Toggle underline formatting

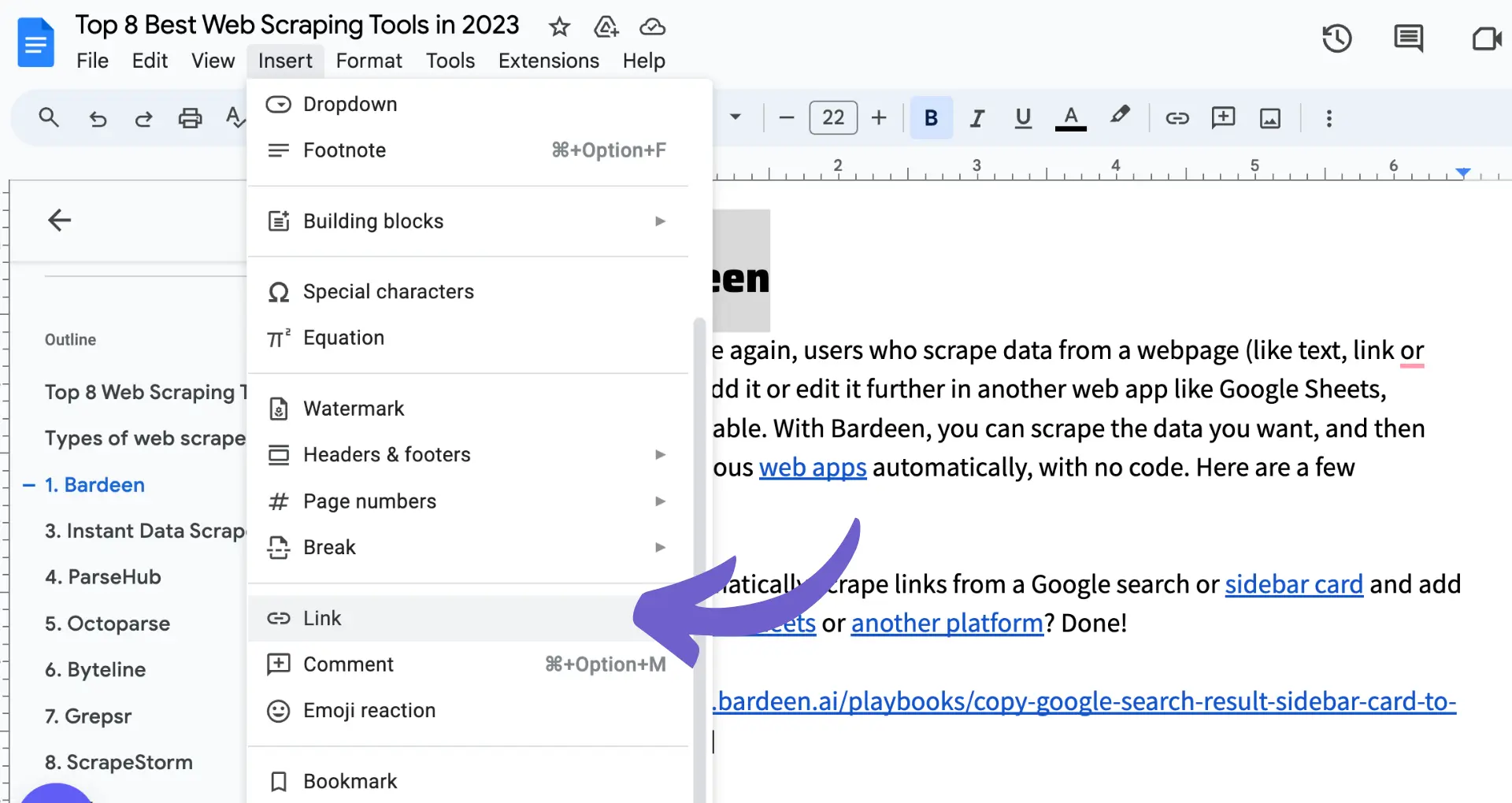1023,118
